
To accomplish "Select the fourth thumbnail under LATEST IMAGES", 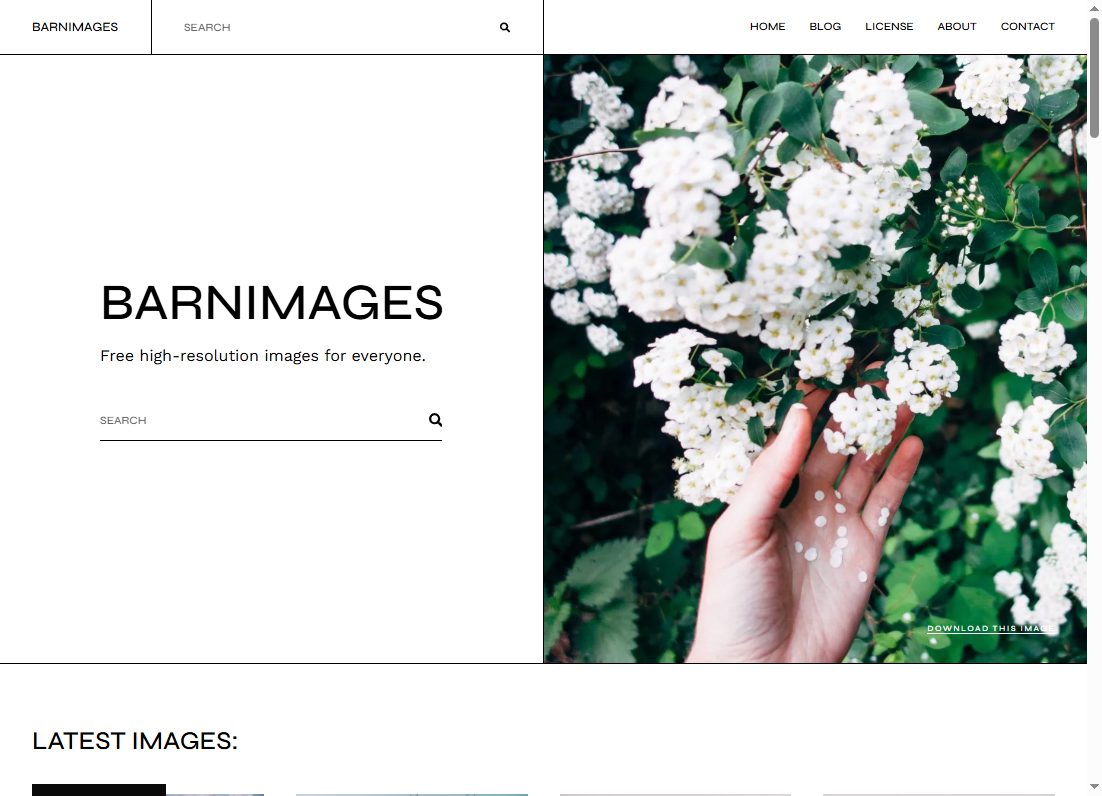I will tap(938, 791).
